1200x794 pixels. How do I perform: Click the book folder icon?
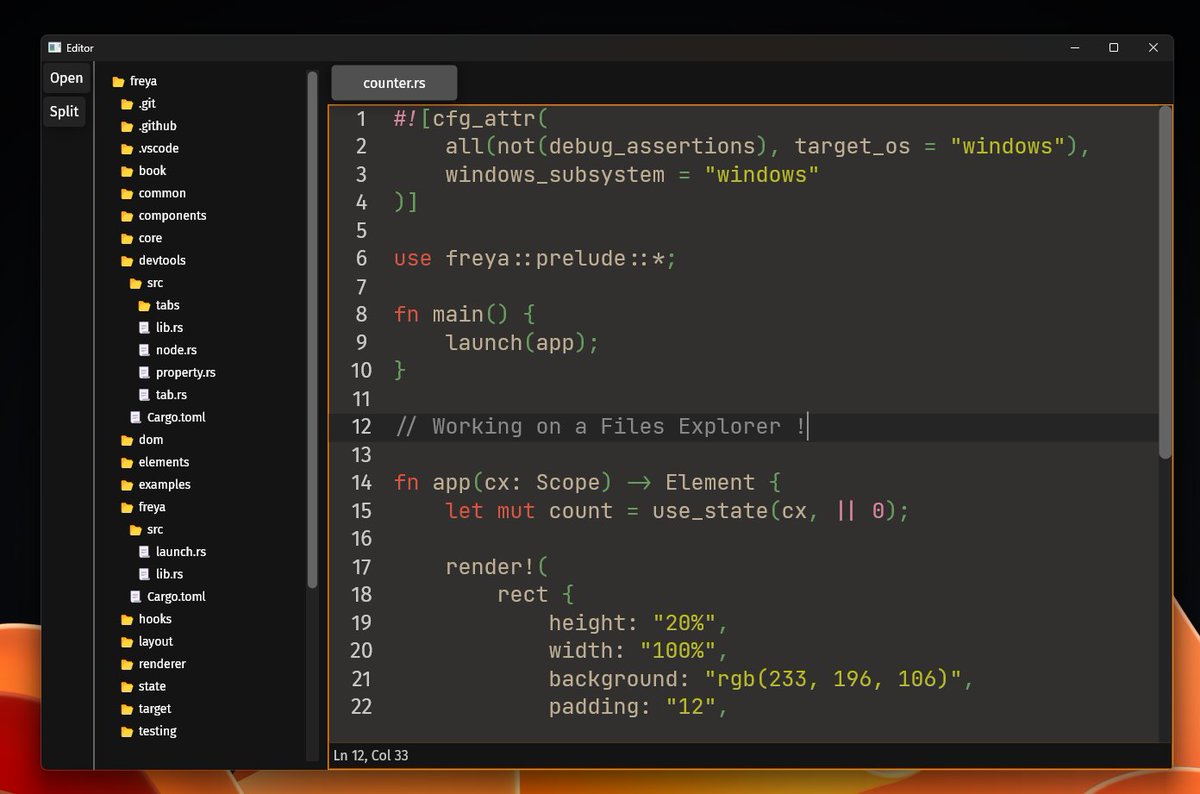127,171
